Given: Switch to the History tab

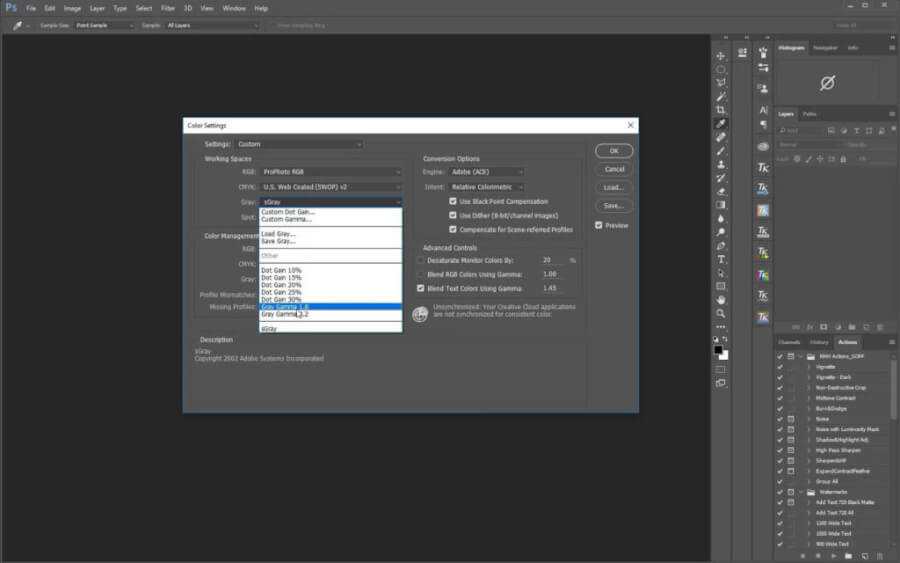Looking at the screenshot, I should 819,342.
